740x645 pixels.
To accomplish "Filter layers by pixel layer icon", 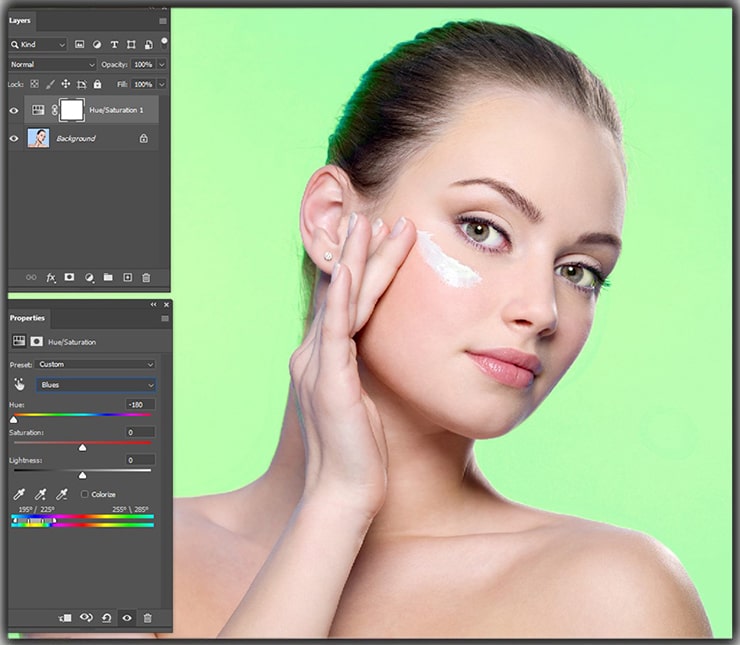I will pyautogui.click(x=80, y=44).
